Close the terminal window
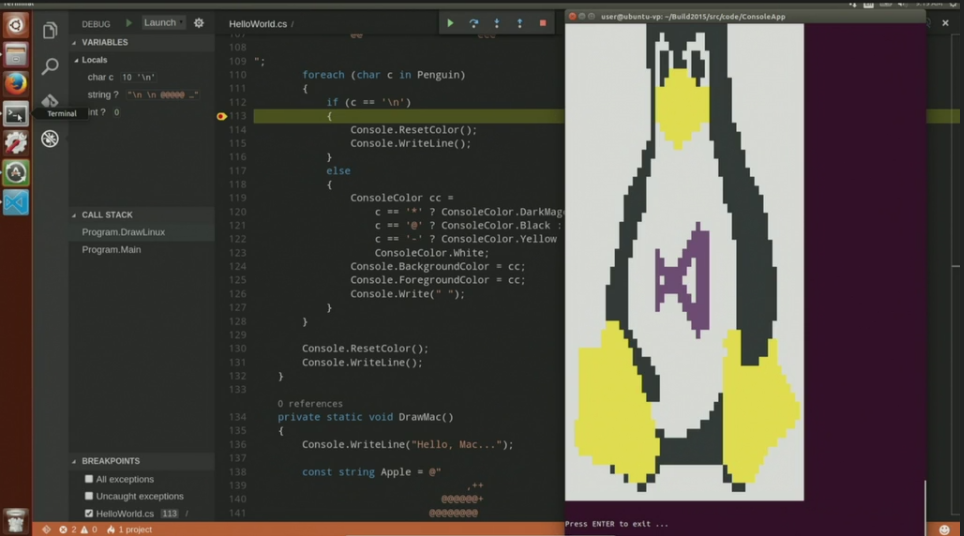Viewport: 964px width, 536px height. pyautogui.click(x=572, y=17)
